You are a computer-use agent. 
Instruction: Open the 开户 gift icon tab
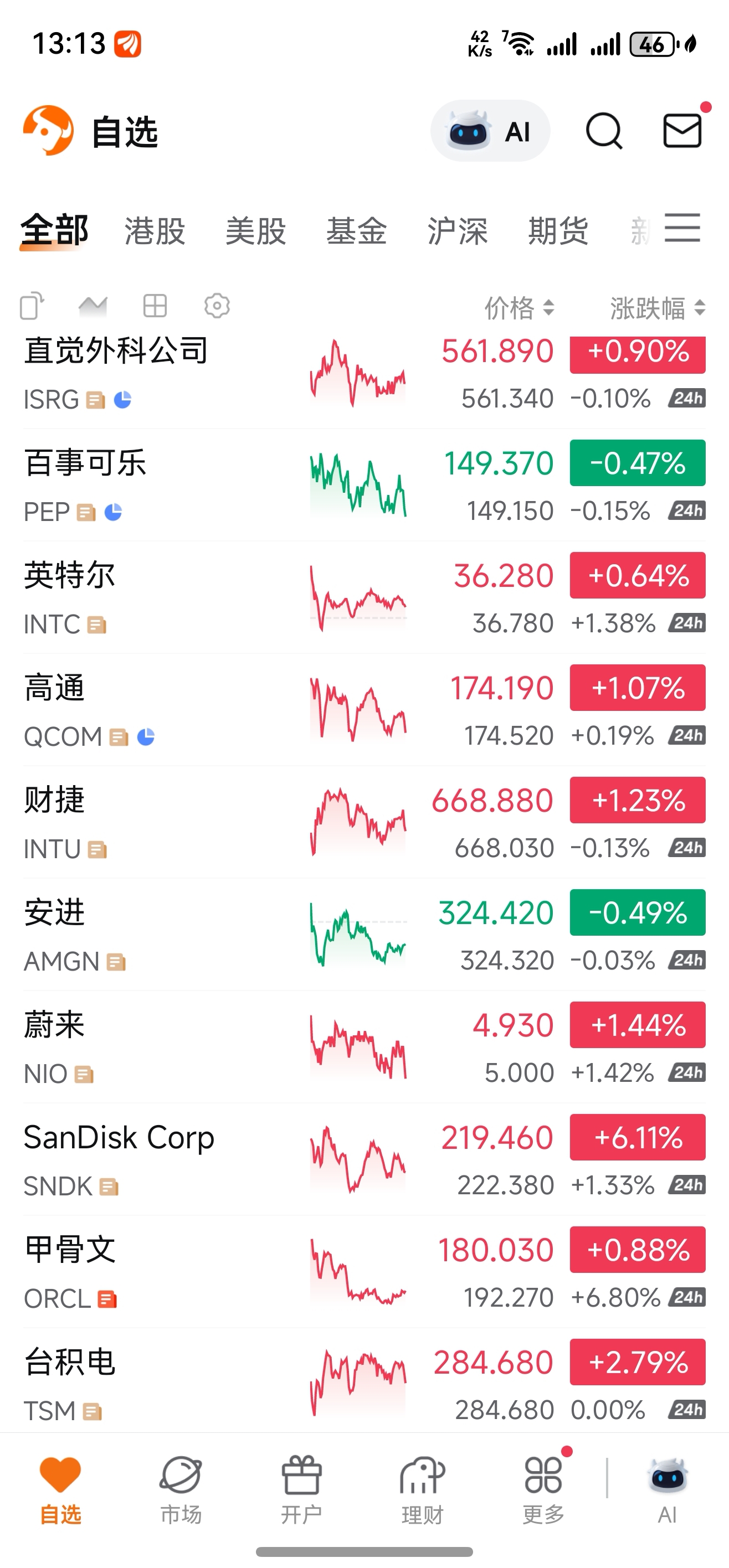[301, 1488]
